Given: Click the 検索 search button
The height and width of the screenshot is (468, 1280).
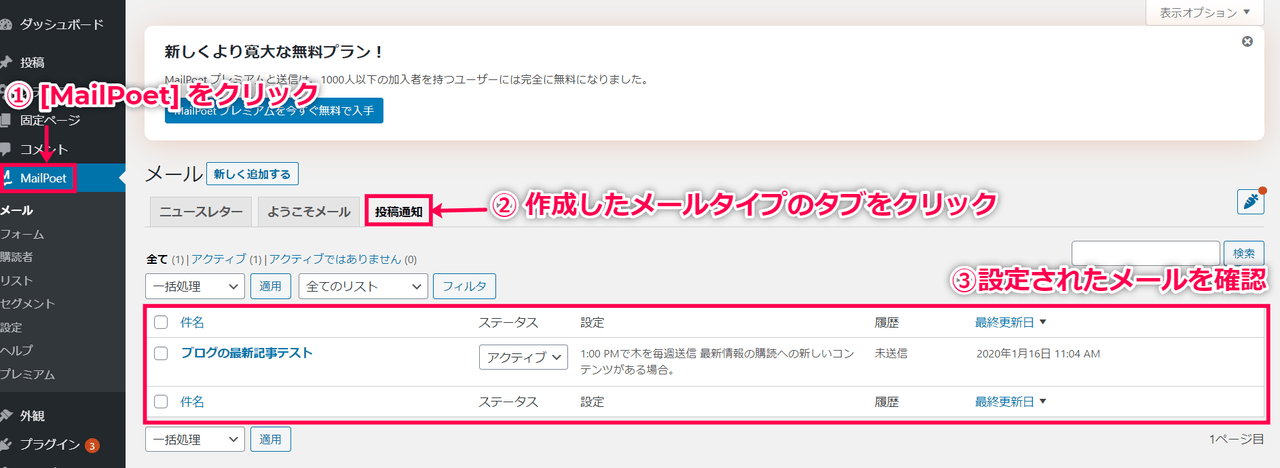Looking at the screenshot, I should tap(1246, 253).
